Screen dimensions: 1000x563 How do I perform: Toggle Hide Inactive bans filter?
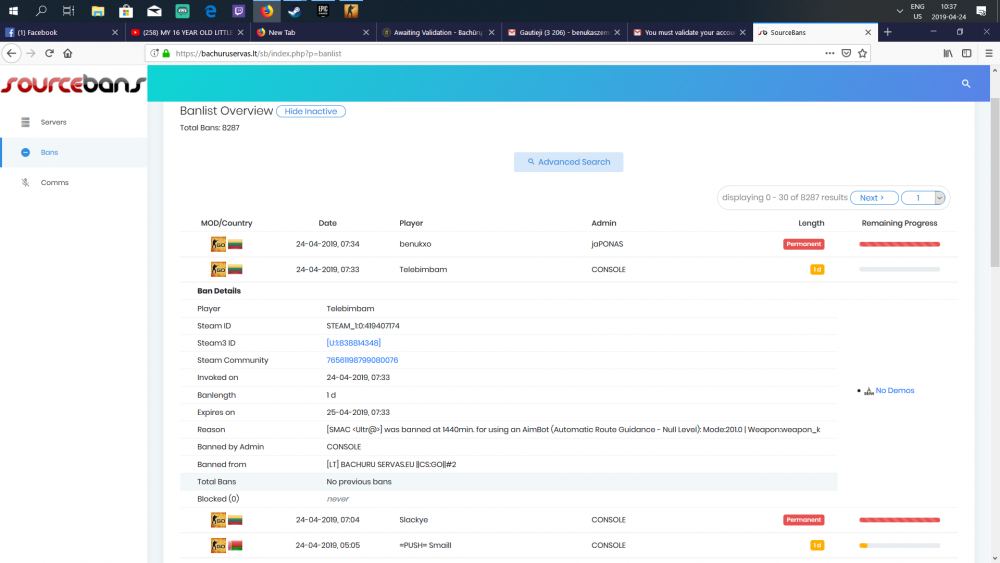[311, 111]
